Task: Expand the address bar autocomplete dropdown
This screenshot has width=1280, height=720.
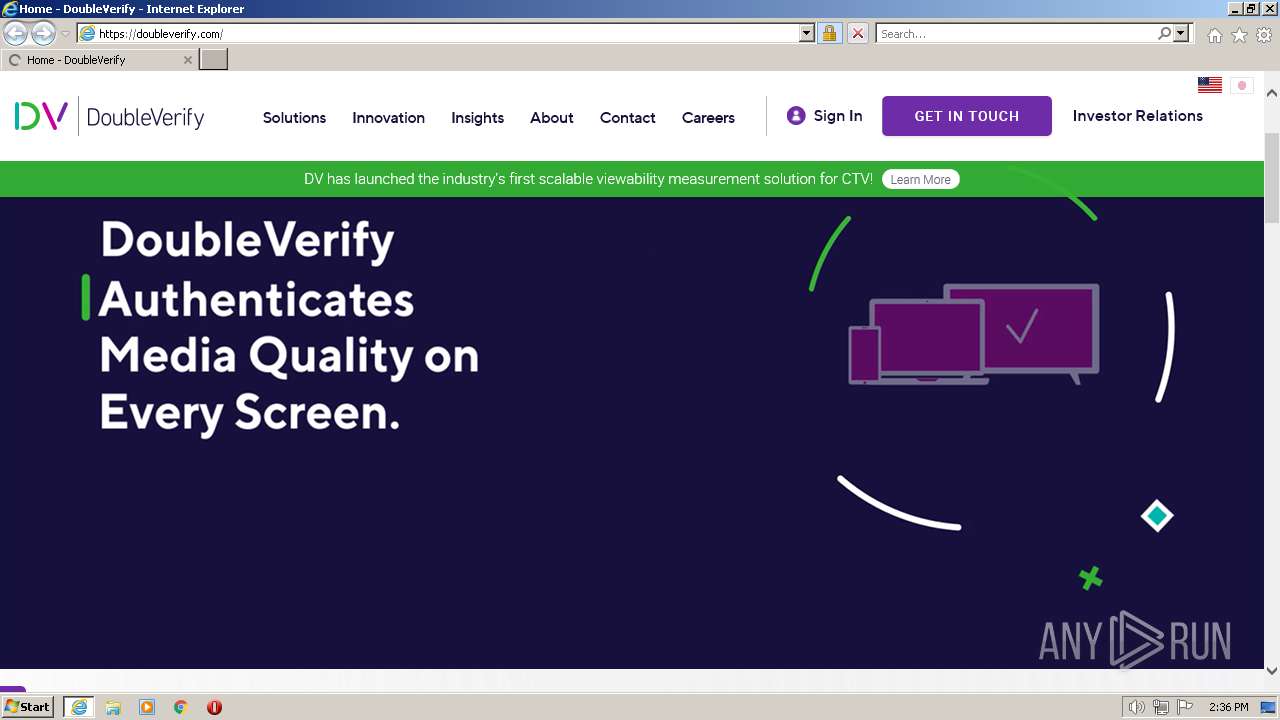Action: 807,34
